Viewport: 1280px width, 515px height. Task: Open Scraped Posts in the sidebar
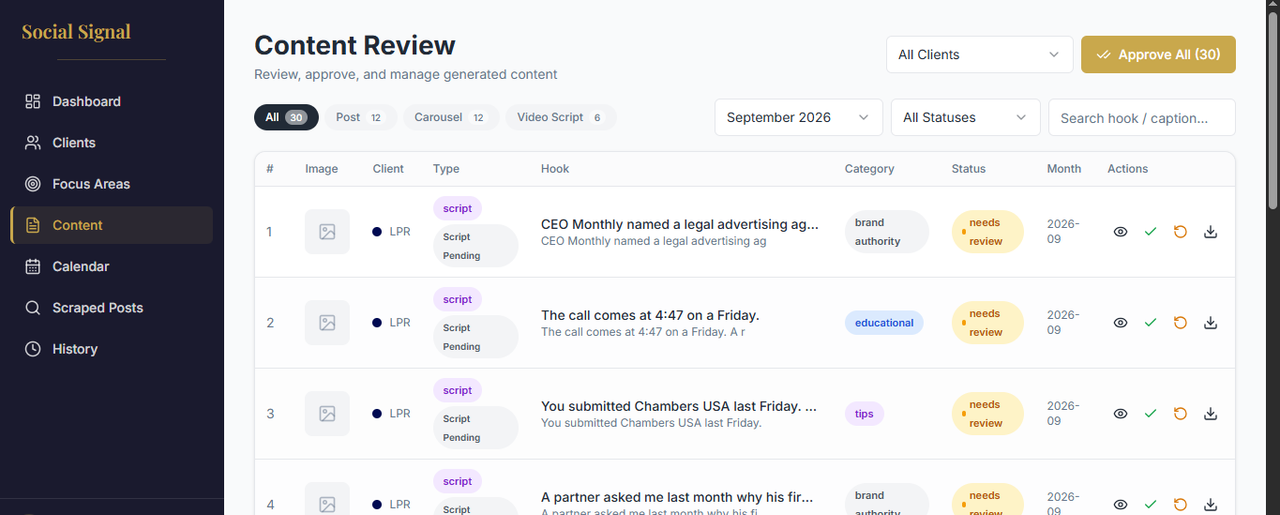[x=111, y=308]
